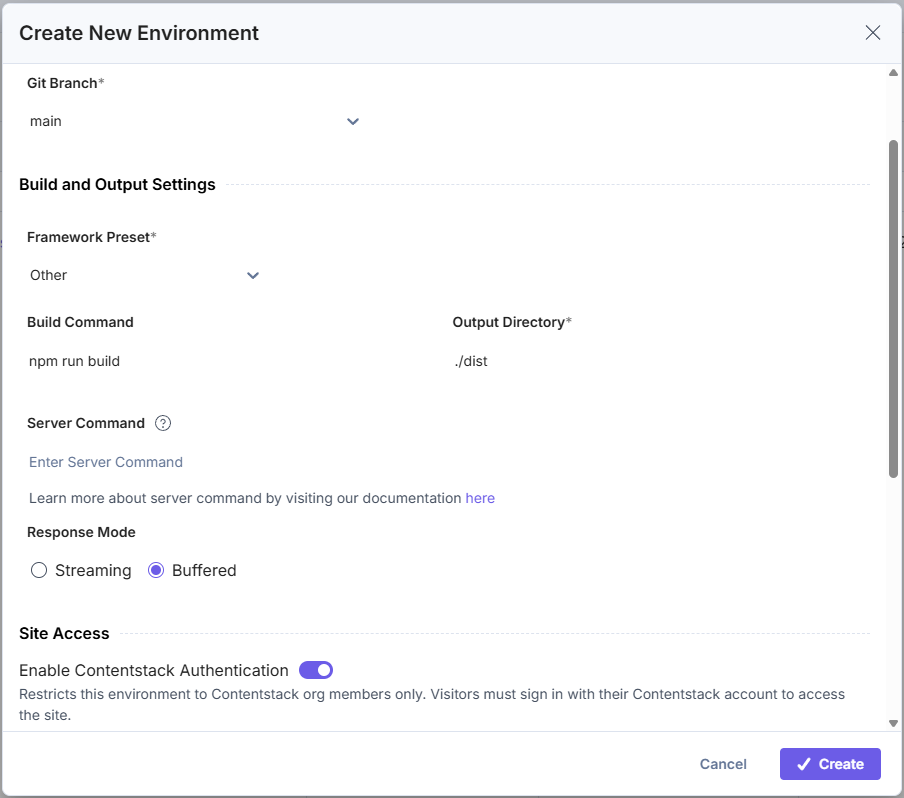Click the Output Directory field showing ./dist
Viewport: 904px width, 798px height.
[660, 362]
